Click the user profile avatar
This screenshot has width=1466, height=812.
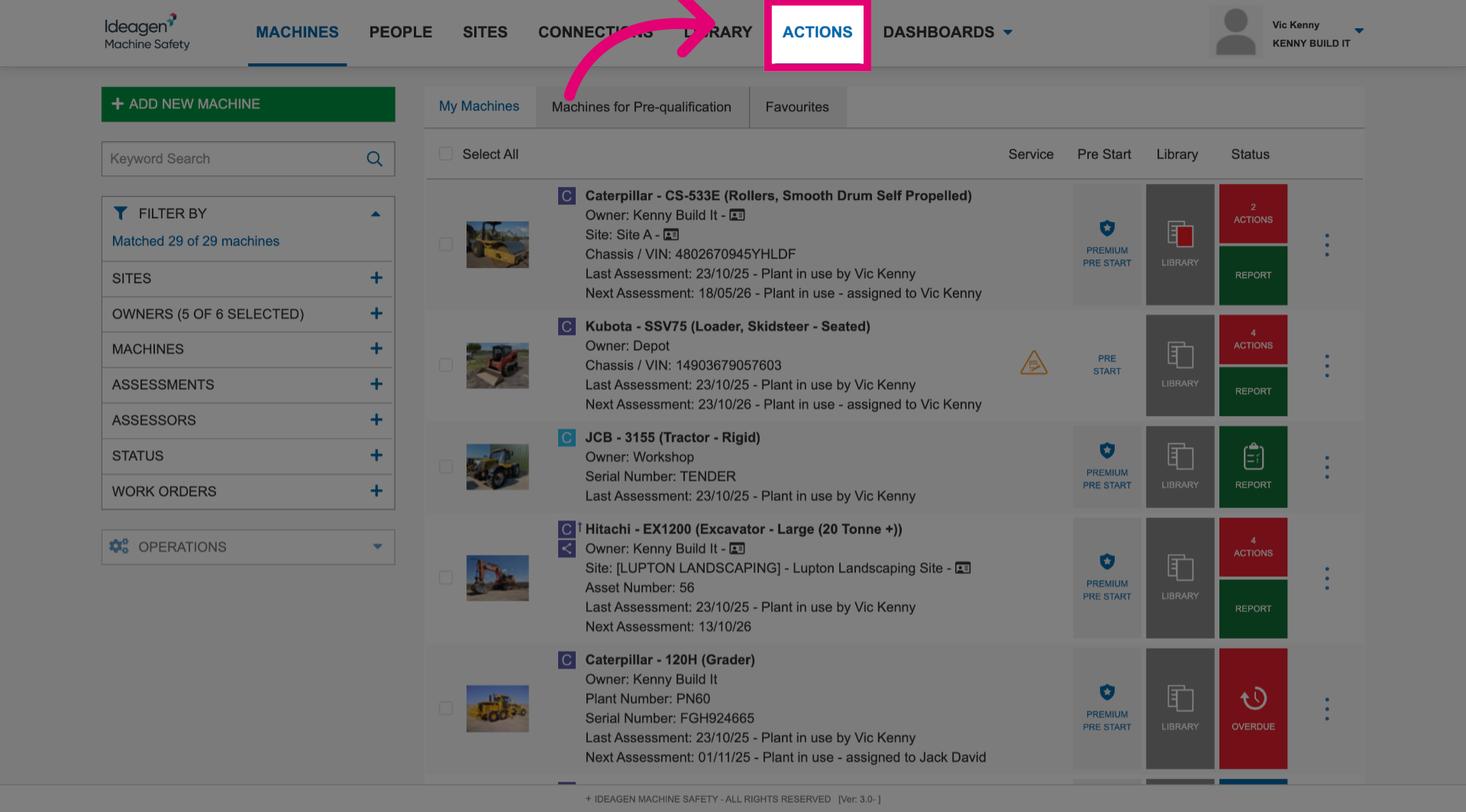(x=1235, y=32)
